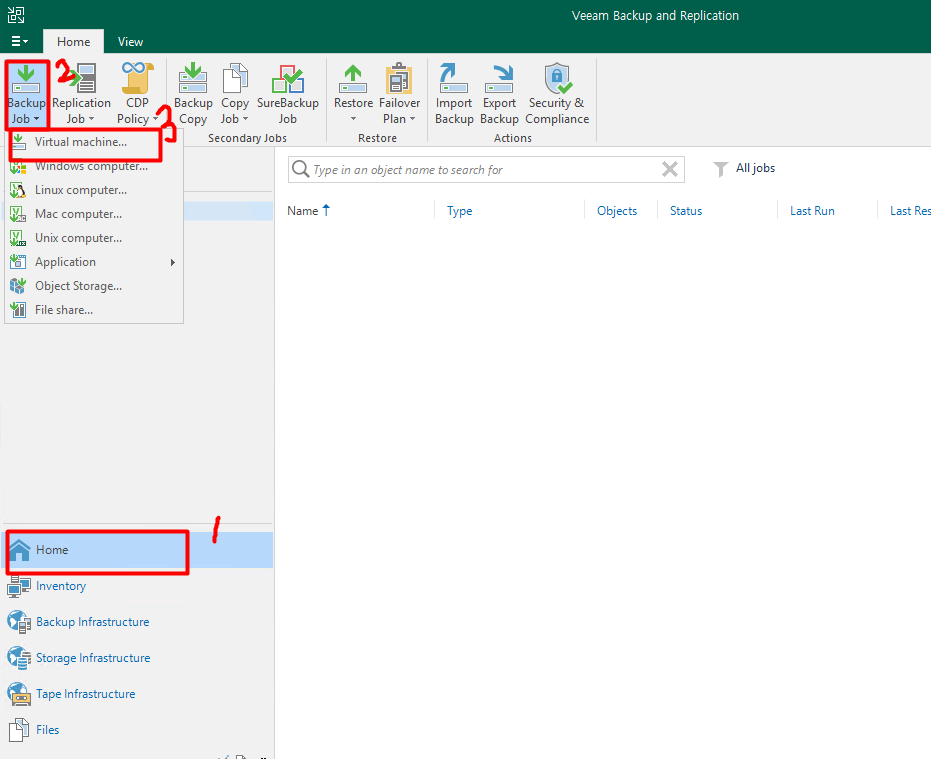Click the All jobs funnel icon
The width and height of the screenshot is (931, 759).
(x=720, y=169)
